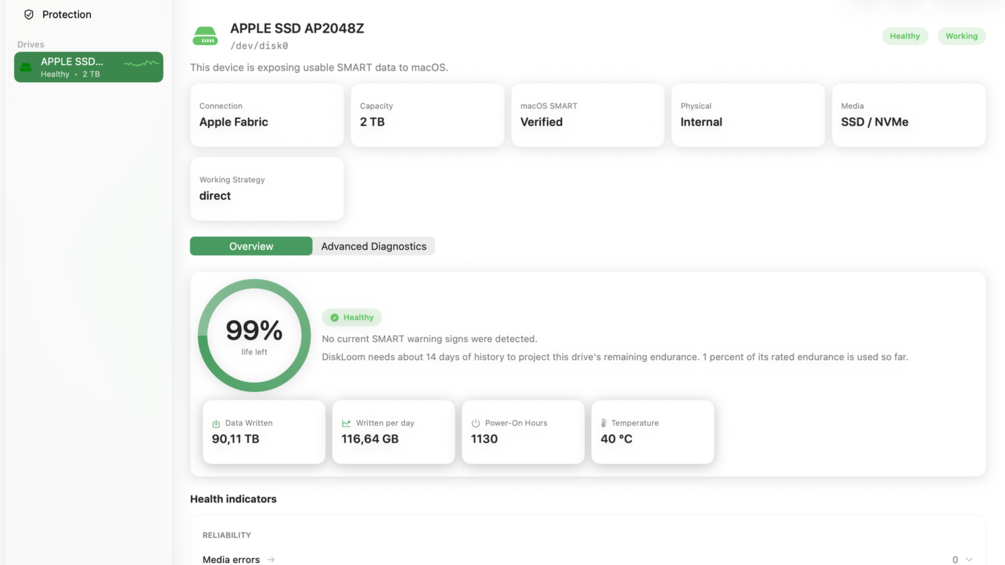The height and width of the screenshot is (565, 1005).
Task: Switch to the Overview tab
Action: pyautogui.click(x=251, y=246)
